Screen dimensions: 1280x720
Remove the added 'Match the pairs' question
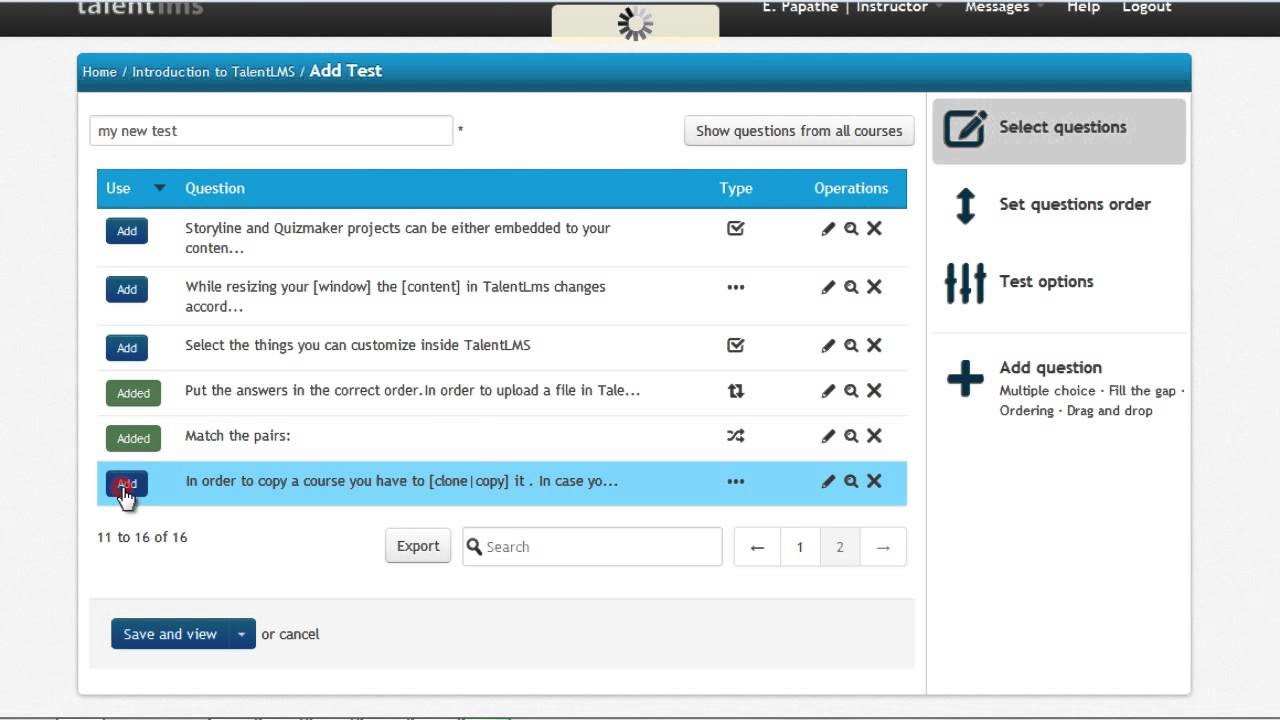click(x=133, y=438)
